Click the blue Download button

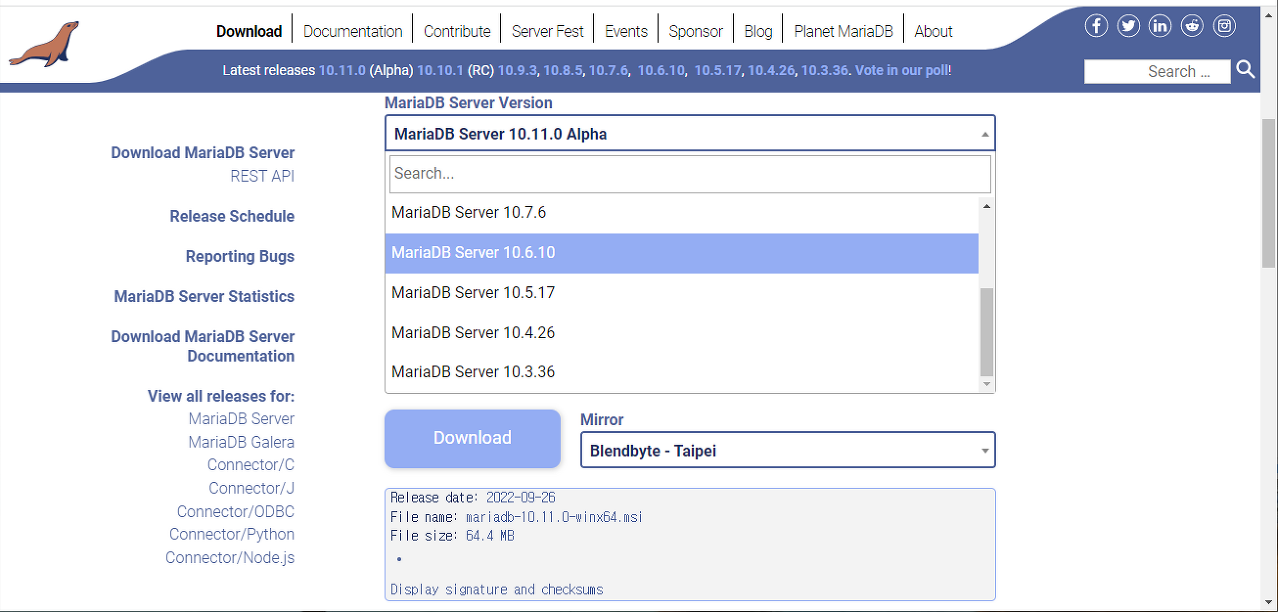[472, 438]
